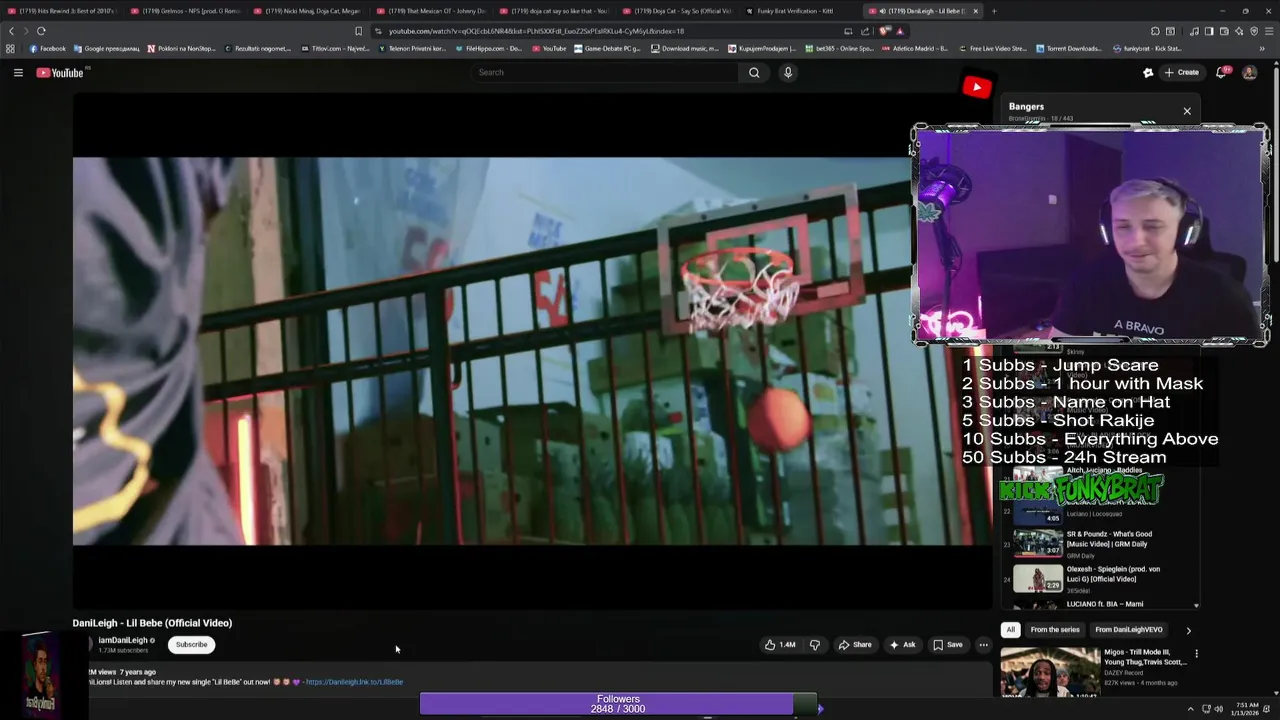Open the iamDaniLeigh channel name

point(123,640)
